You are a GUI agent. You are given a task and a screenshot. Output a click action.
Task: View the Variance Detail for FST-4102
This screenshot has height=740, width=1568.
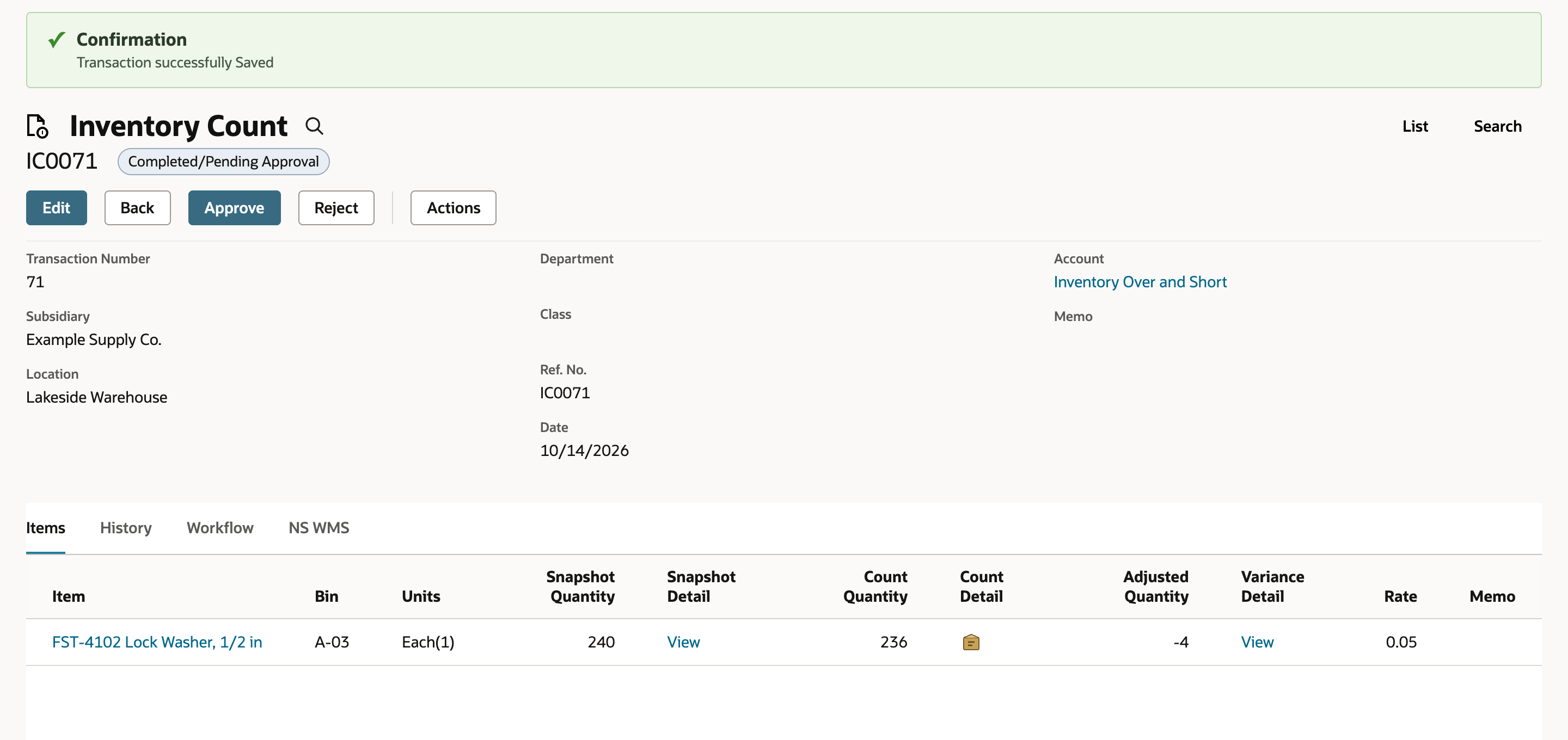point(1258,642)
